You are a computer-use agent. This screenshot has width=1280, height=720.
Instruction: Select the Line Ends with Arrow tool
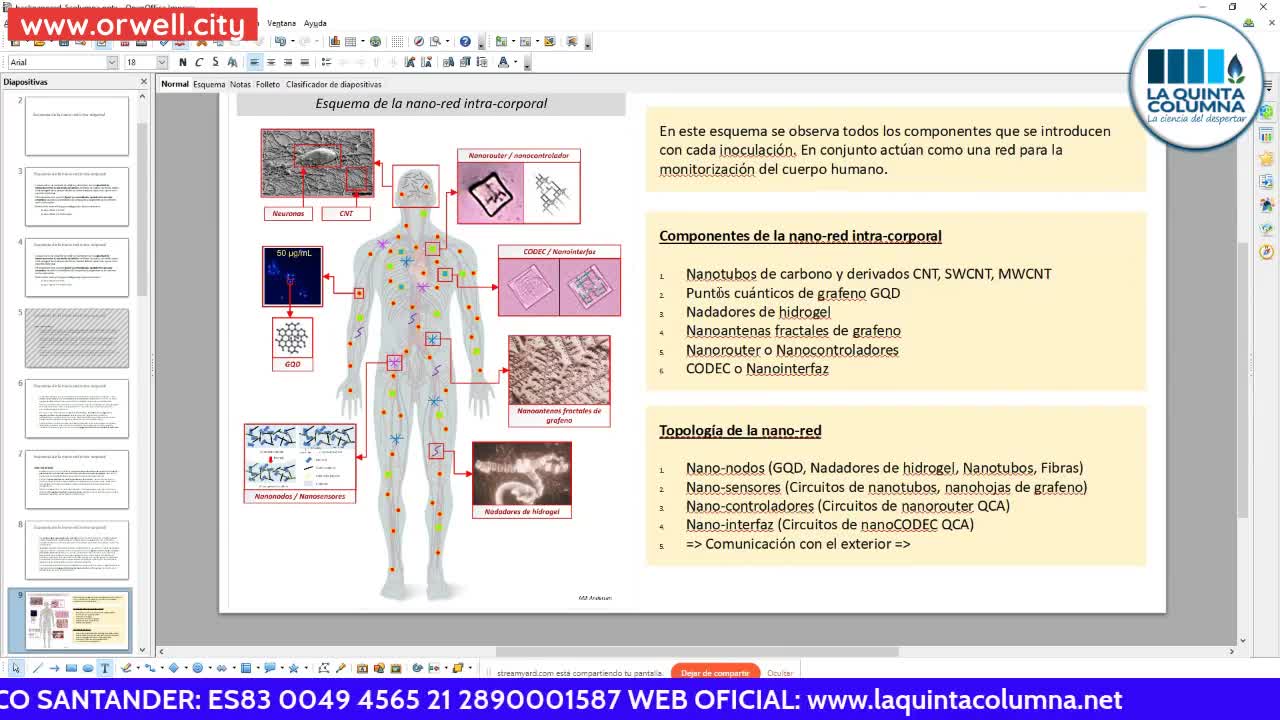pos(54,668)
